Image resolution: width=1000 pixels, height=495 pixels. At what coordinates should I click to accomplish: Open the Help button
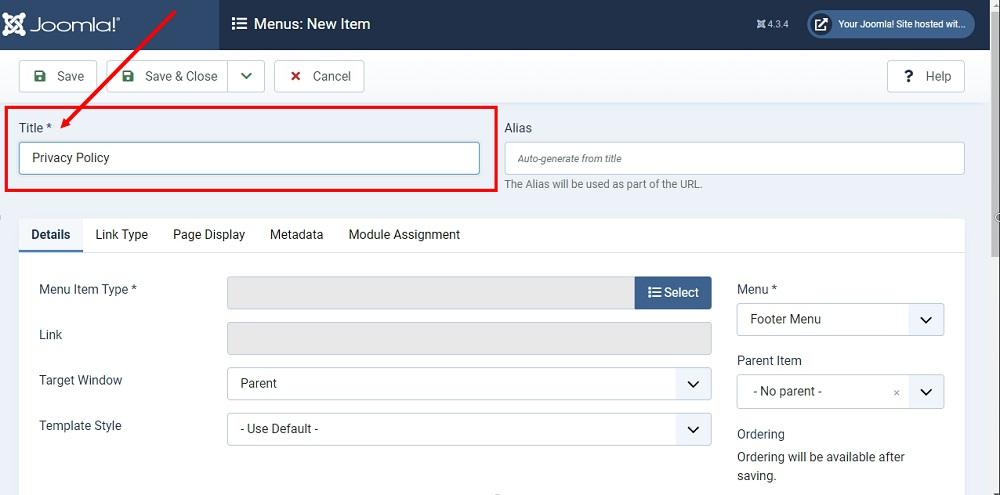click(925, 76)
